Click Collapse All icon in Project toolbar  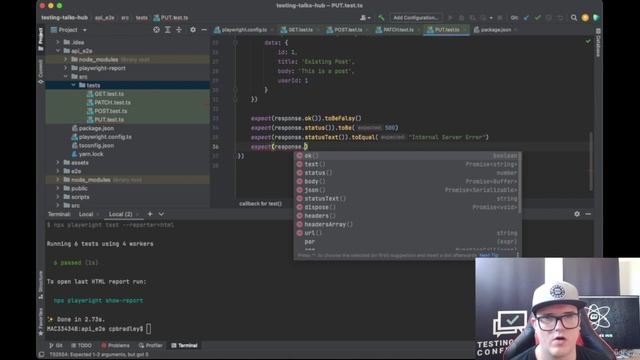[x=179, y=30]
